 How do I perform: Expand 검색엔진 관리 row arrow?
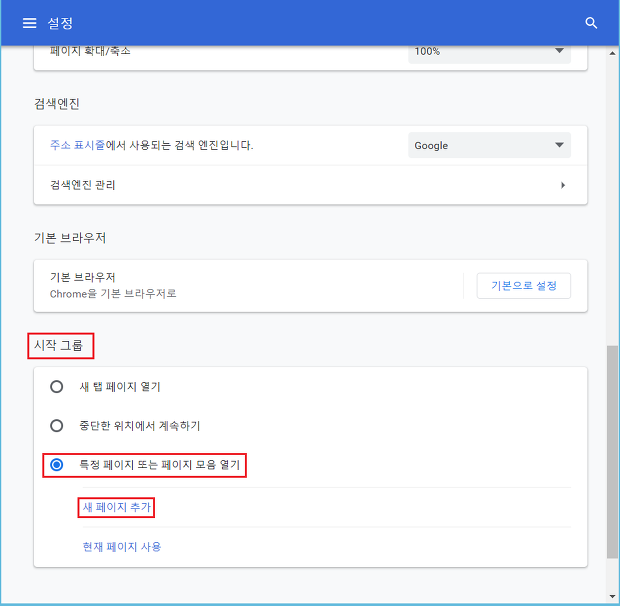(563, 185)
